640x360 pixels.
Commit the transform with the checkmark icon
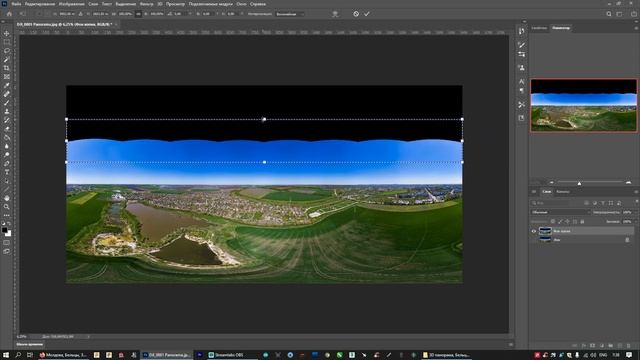click(367, 14)
